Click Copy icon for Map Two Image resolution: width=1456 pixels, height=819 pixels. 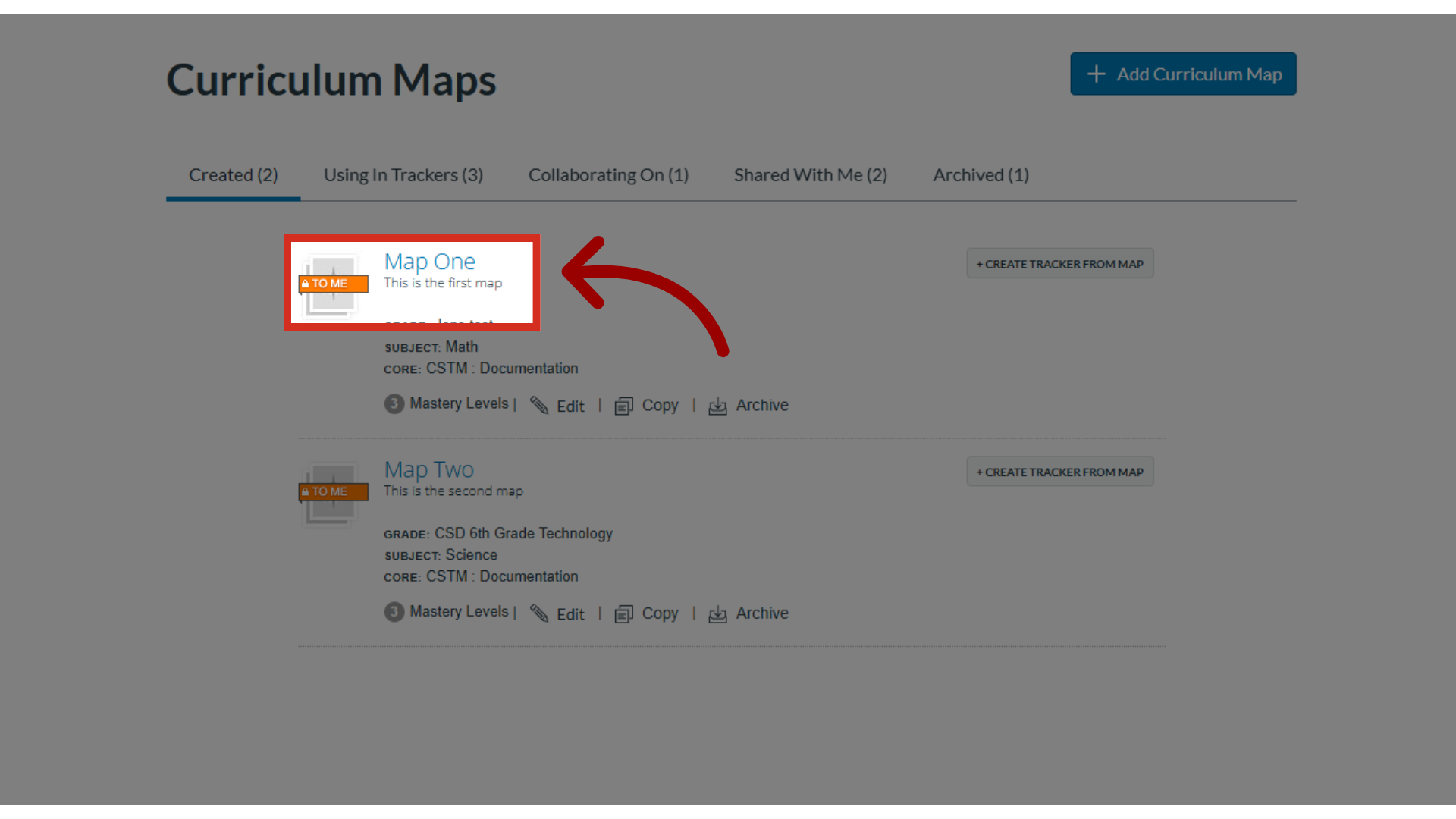[623, 614]
